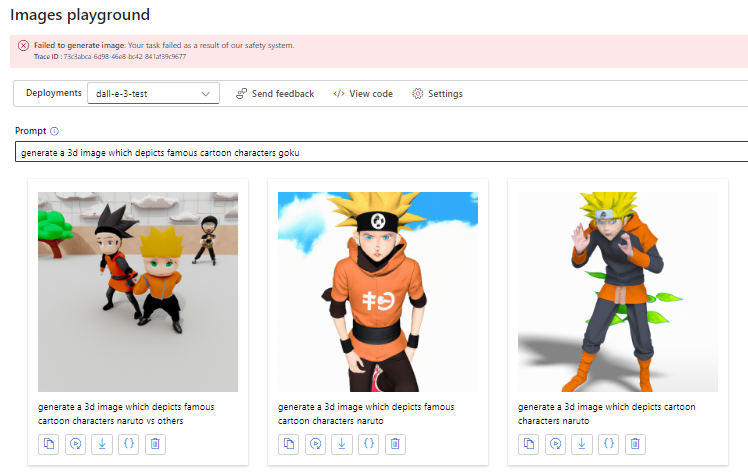Viewport: 748px width, 474px height.
Task: Copy prompt on 'depicts cartoon characters naruto' card
Action: coord(529,444)
